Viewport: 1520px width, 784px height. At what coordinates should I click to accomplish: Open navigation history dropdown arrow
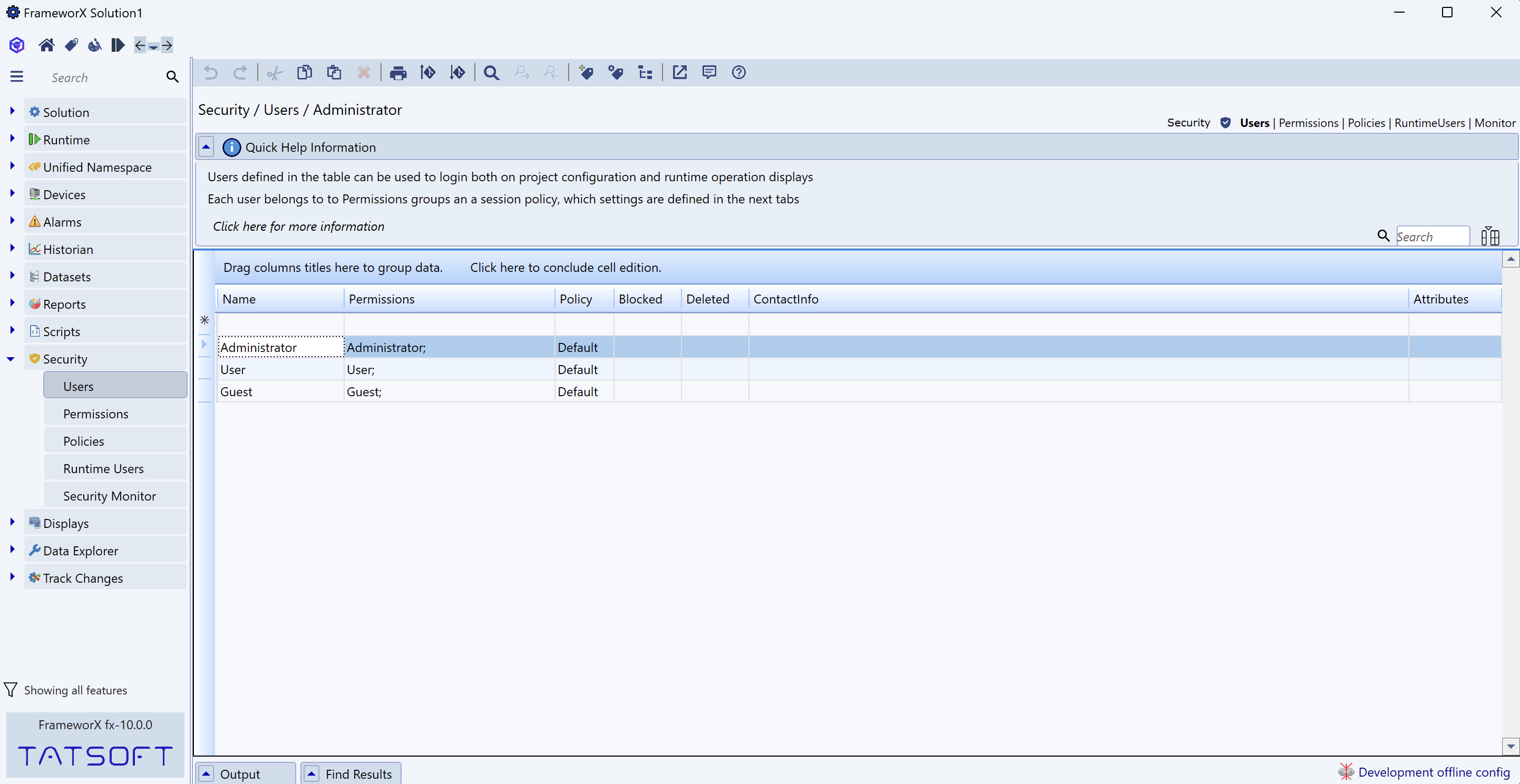153,46
